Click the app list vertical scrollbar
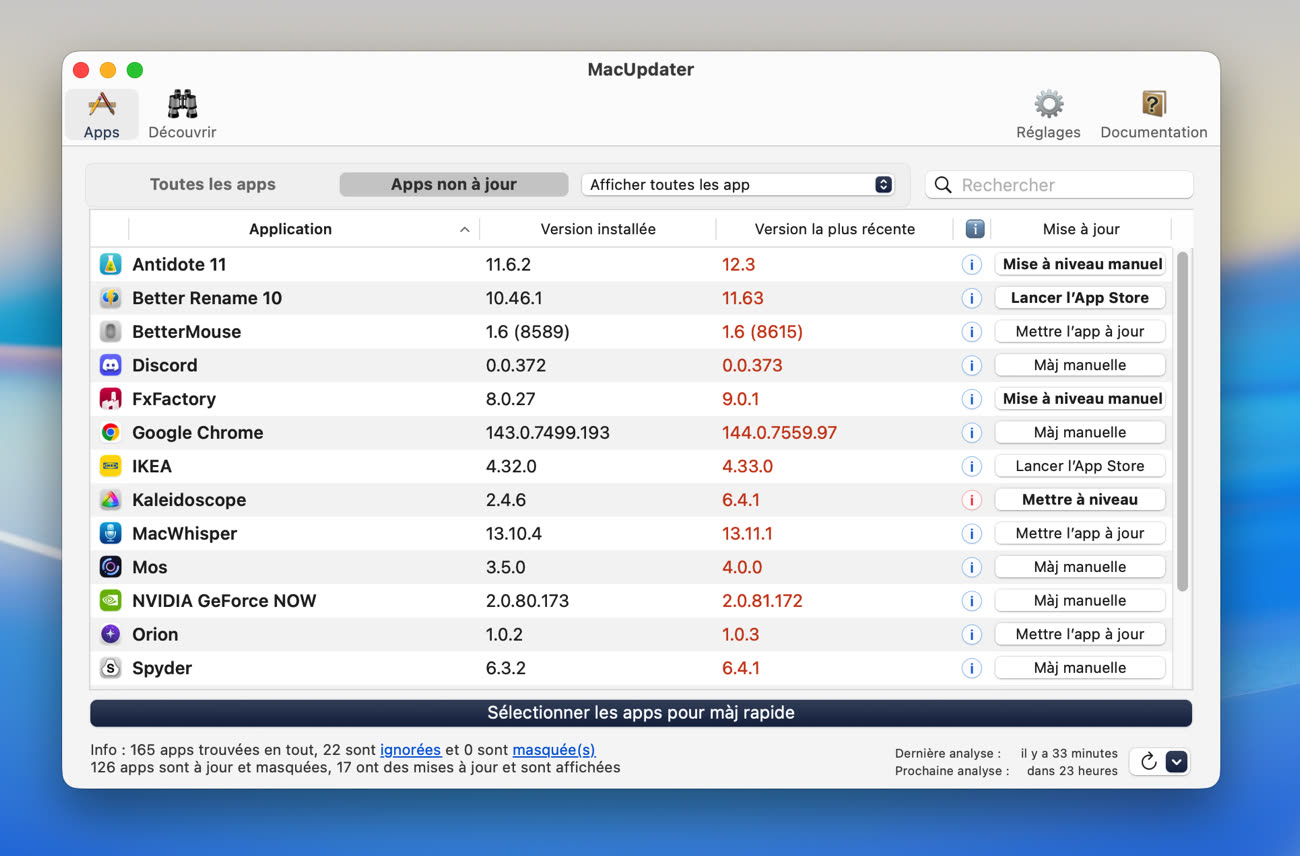1300x856 pixels. tap(1182, 420)
